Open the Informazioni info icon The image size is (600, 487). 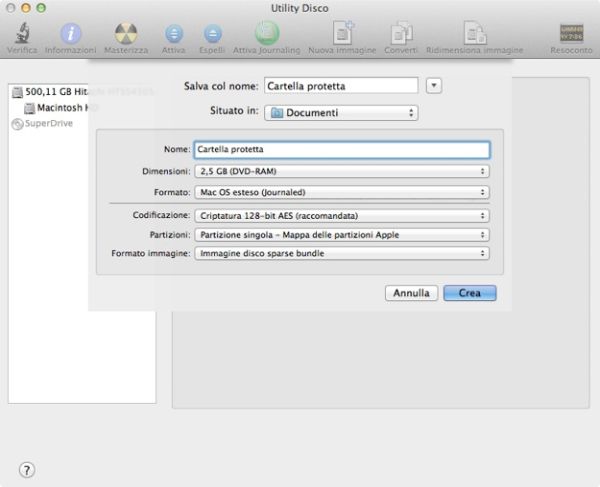pos(70,33)
